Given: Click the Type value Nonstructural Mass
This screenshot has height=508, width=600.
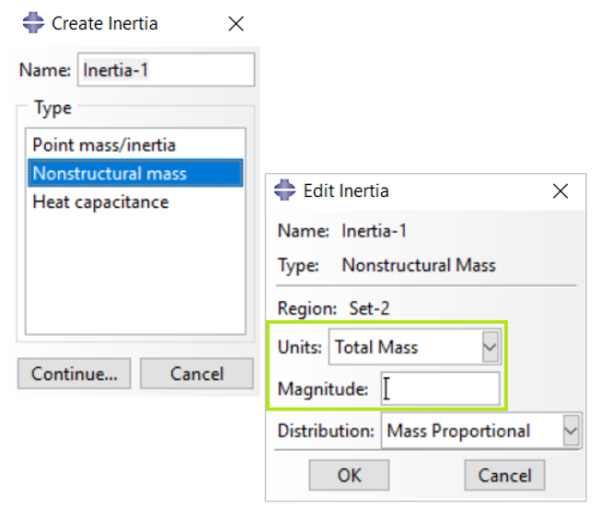Looking at the screenshot, I should (419, 265).
